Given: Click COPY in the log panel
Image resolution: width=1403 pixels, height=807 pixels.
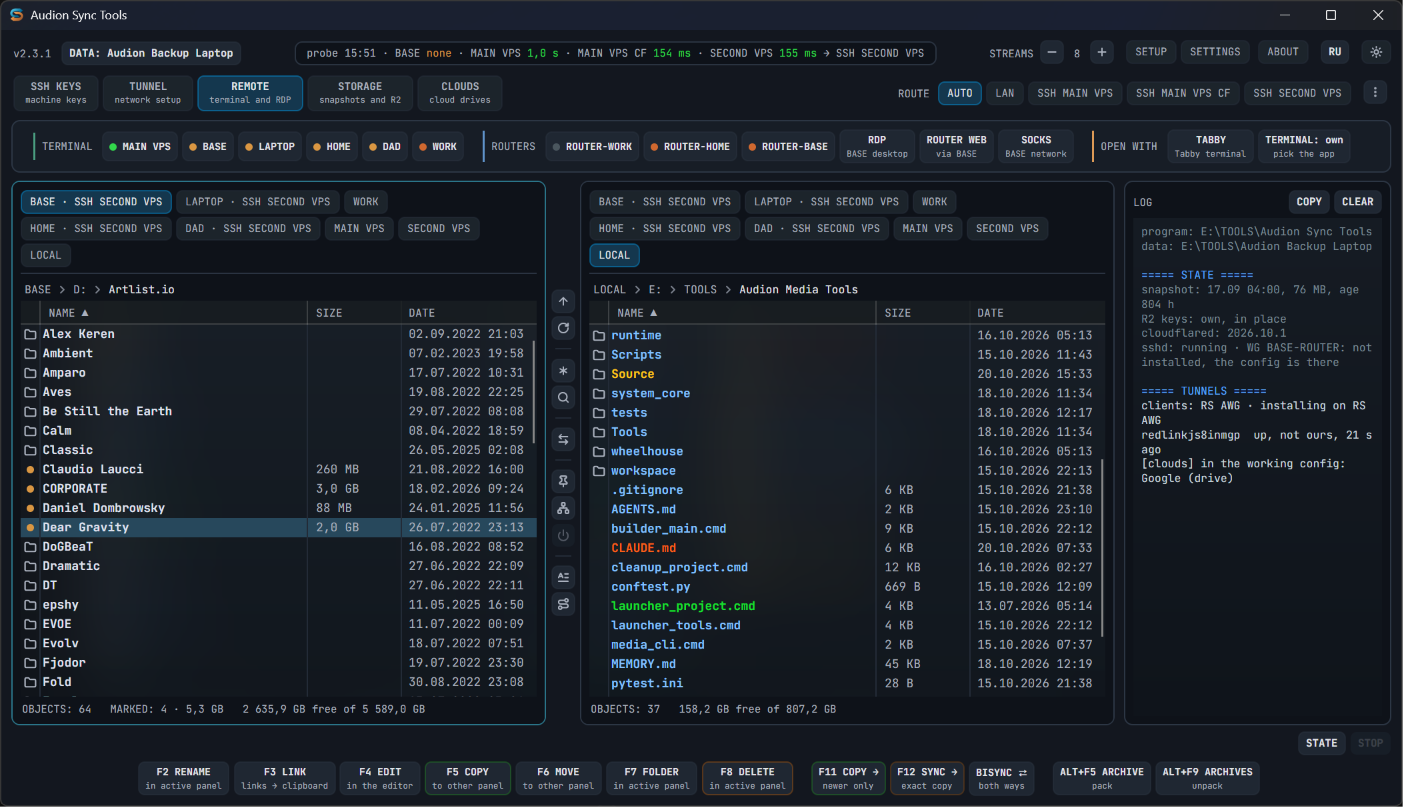Looking at the screenshot, I should [1309, 202].
